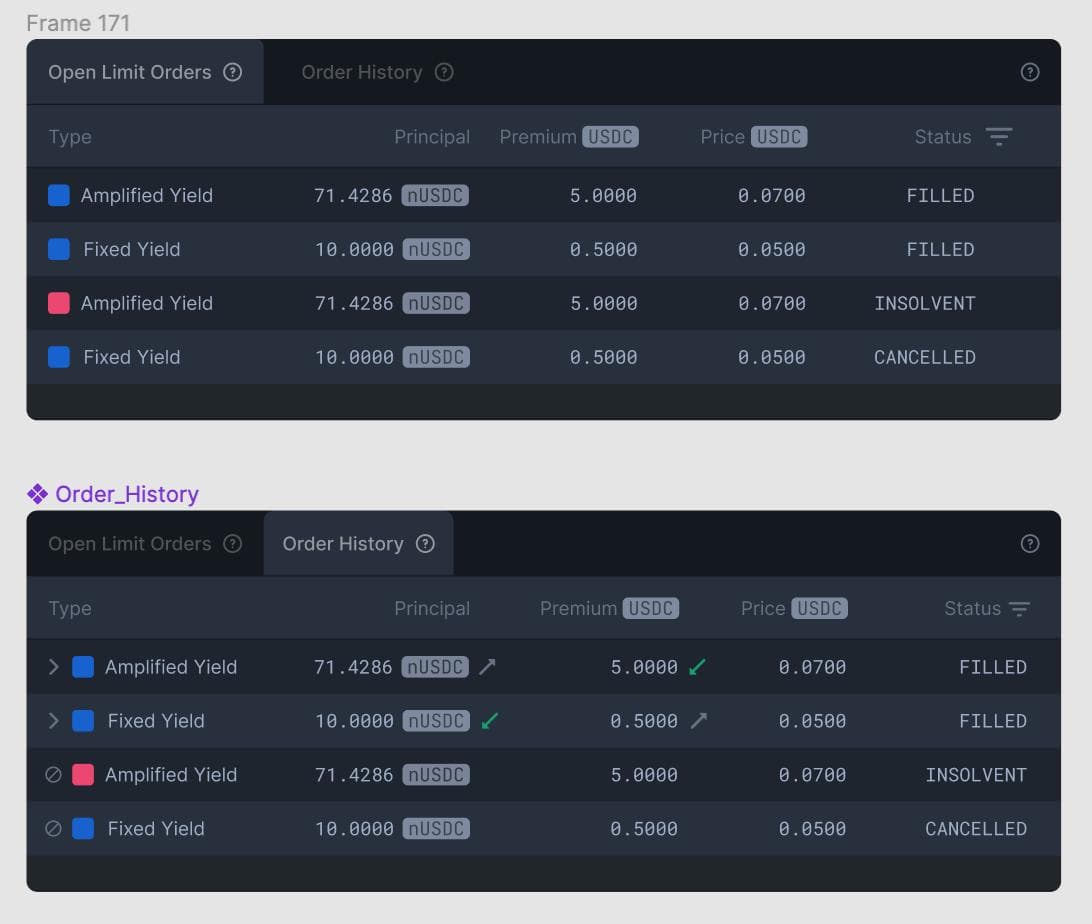Click far-right help icon in Order_History panel header
This screenshot has height=924, width=1092.
[1030, 544]
